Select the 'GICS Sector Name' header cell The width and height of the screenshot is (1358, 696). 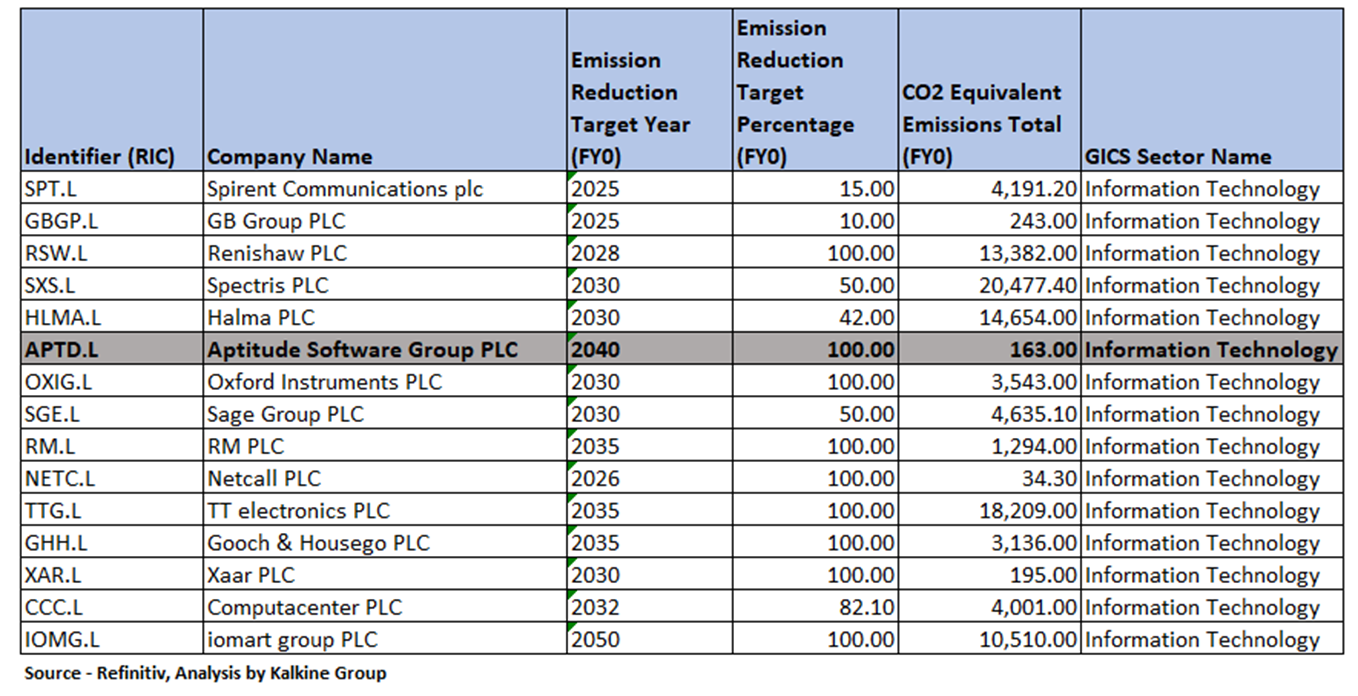(1212, 90)
